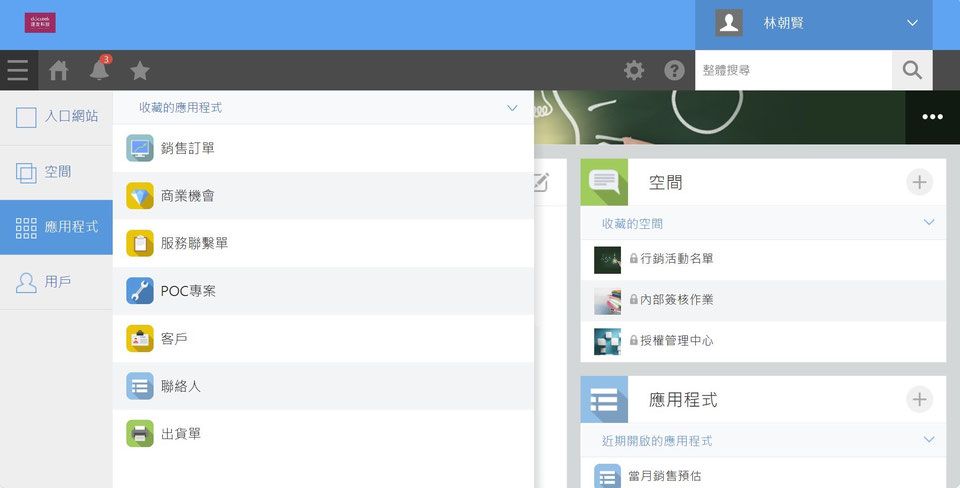Screen dimensions: 960x488
Task: Open the notifications bell icon
Action: (x=99, y=70)
